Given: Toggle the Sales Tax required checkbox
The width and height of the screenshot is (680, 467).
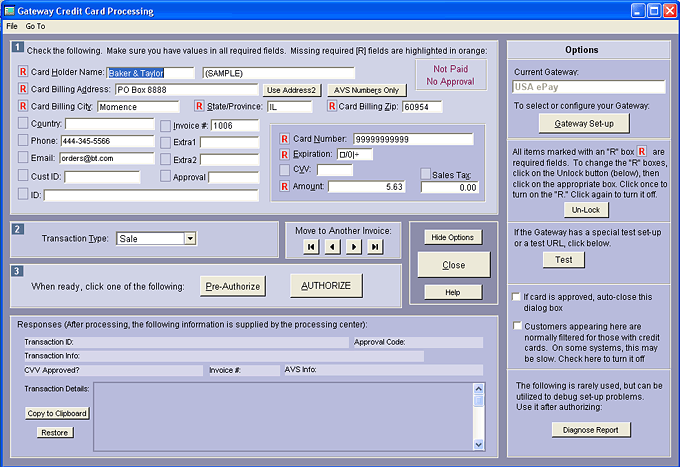Looking at the screenshot, I should pyautogui.click(x=425, y=173).
